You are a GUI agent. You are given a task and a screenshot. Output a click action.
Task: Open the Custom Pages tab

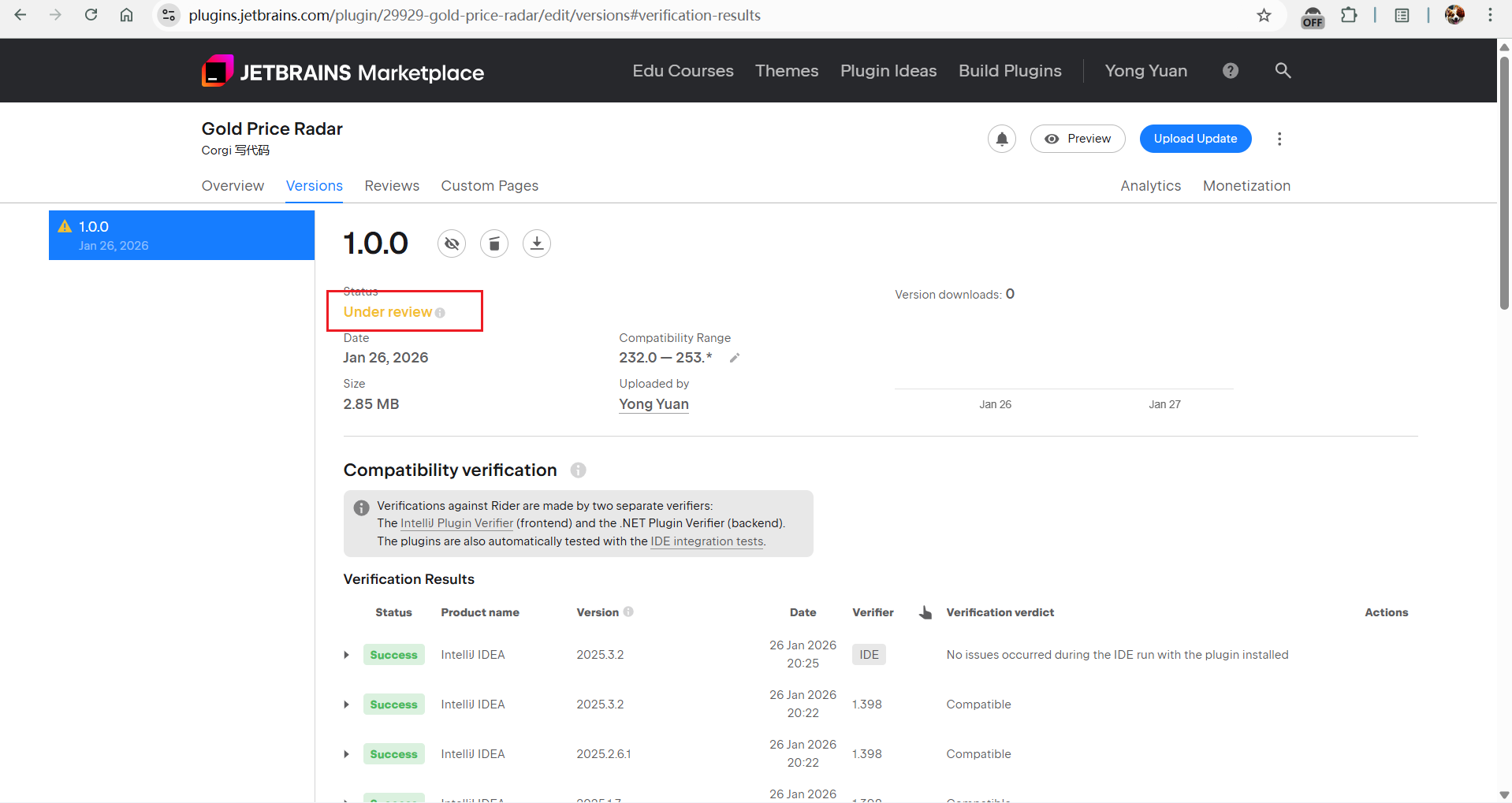(490, 186)
